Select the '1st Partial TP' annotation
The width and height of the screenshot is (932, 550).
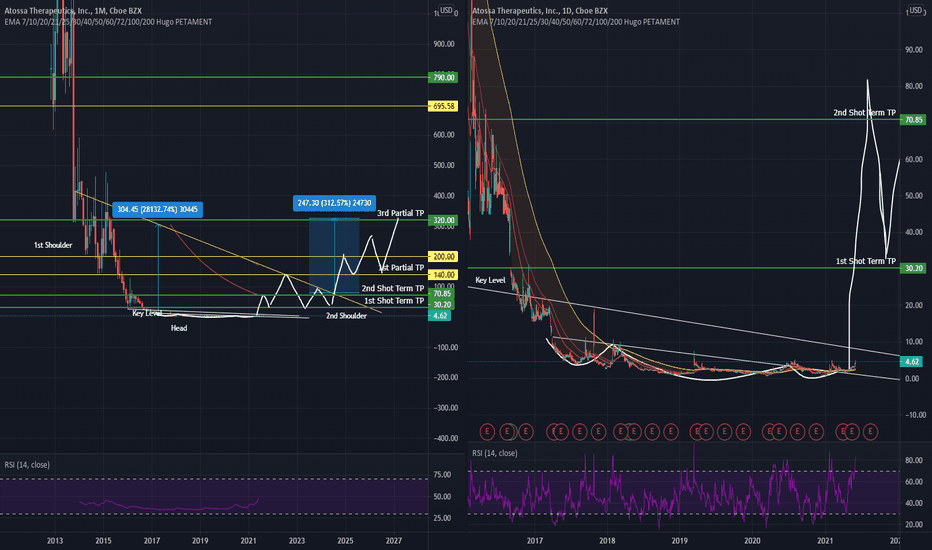[x=402, y=268]
